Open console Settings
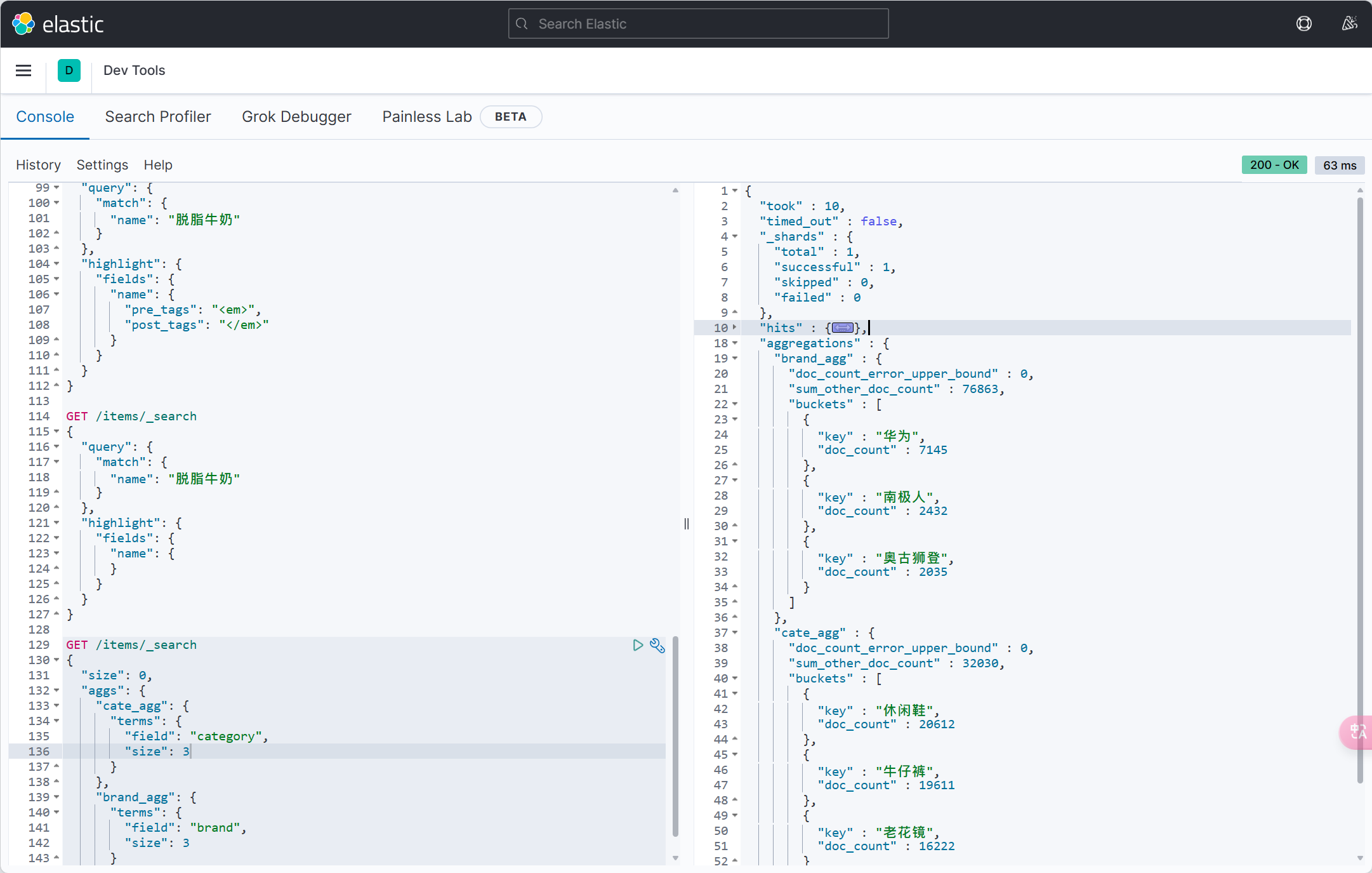Viewport: 1372px width, 873px height. pyautogui.click(x=102, y=165)
